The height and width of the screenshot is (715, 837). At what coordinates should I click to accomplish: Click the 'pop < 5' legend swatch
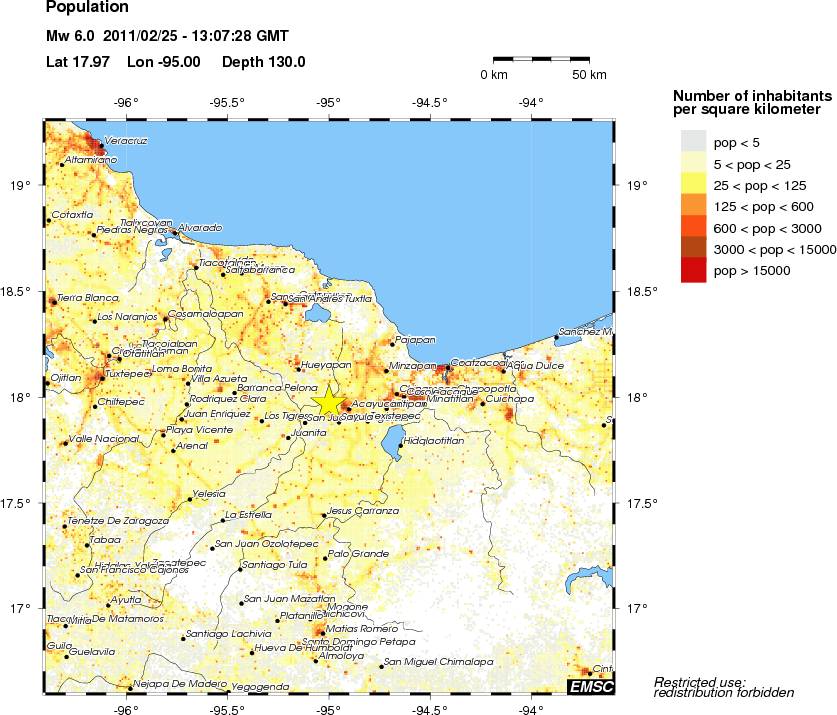point(694,141)
